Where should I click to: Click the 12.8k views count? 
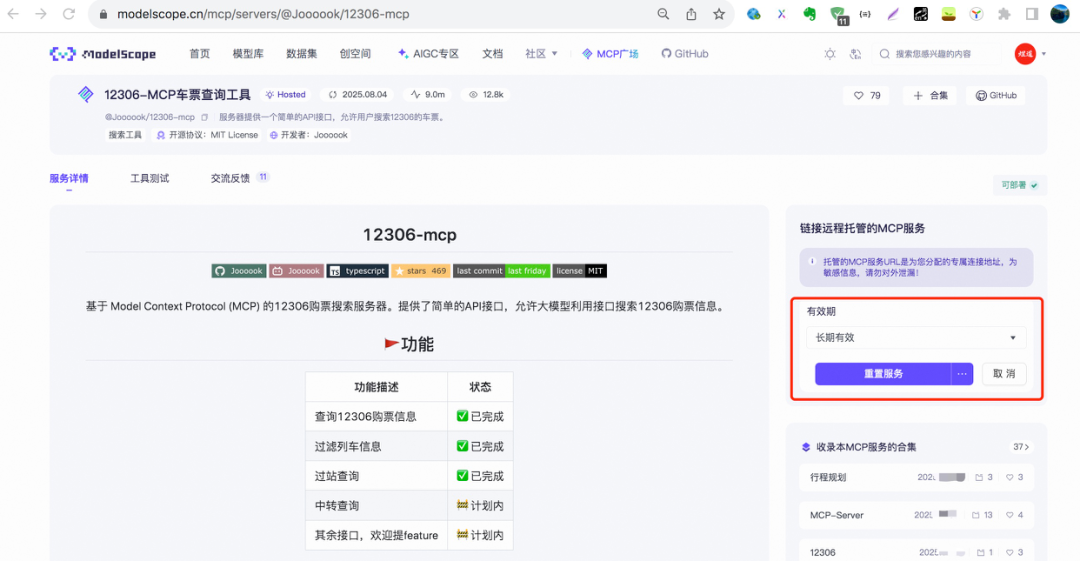(x=486, y=94)
